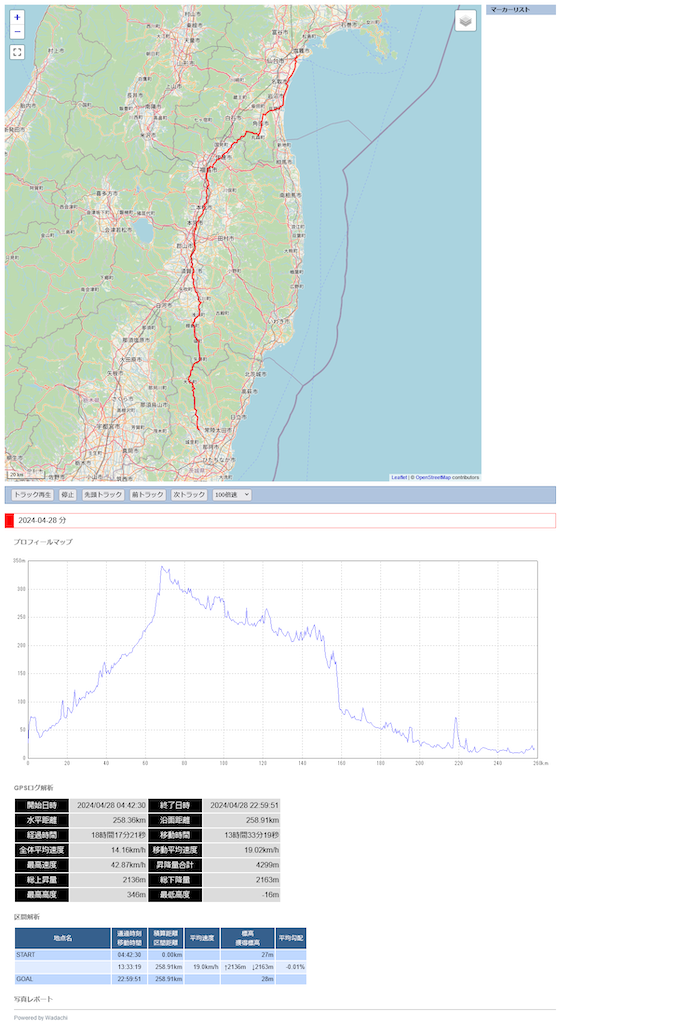Click the 19.0km/h section speed cell

[202, 967]
